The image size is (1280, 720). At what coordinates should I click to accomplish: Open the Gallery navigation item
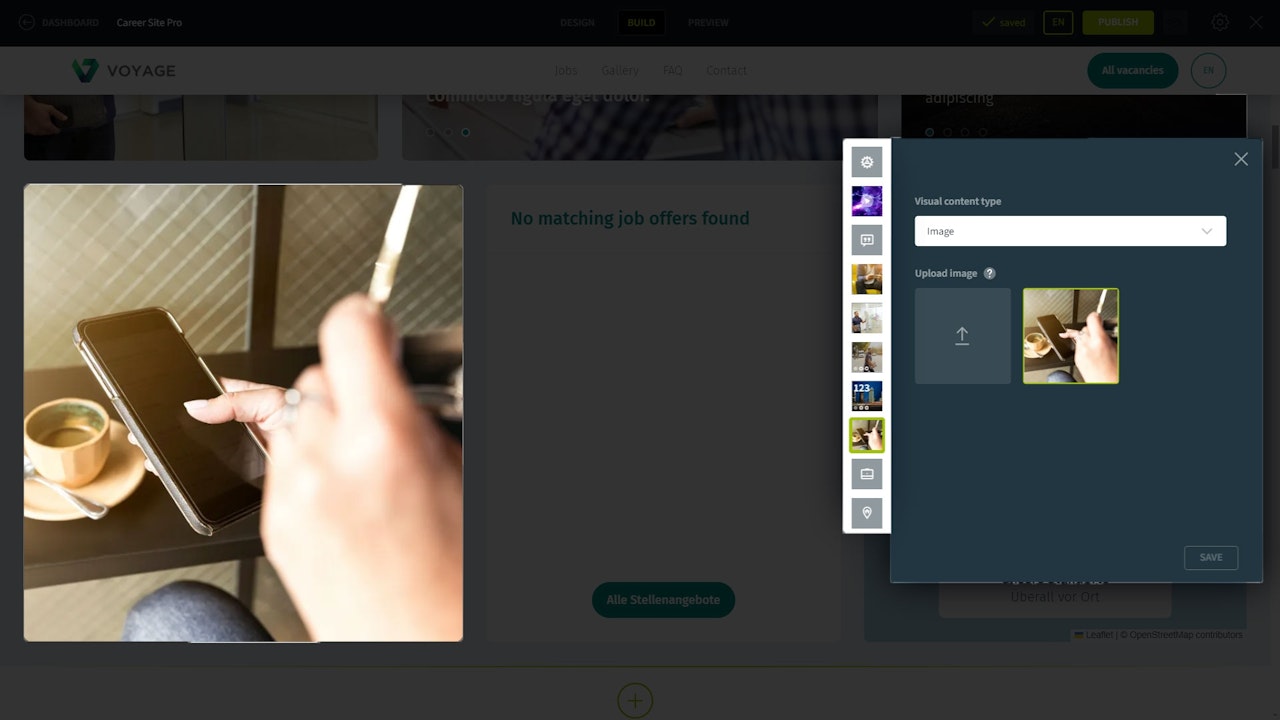[x=620, y=70]
